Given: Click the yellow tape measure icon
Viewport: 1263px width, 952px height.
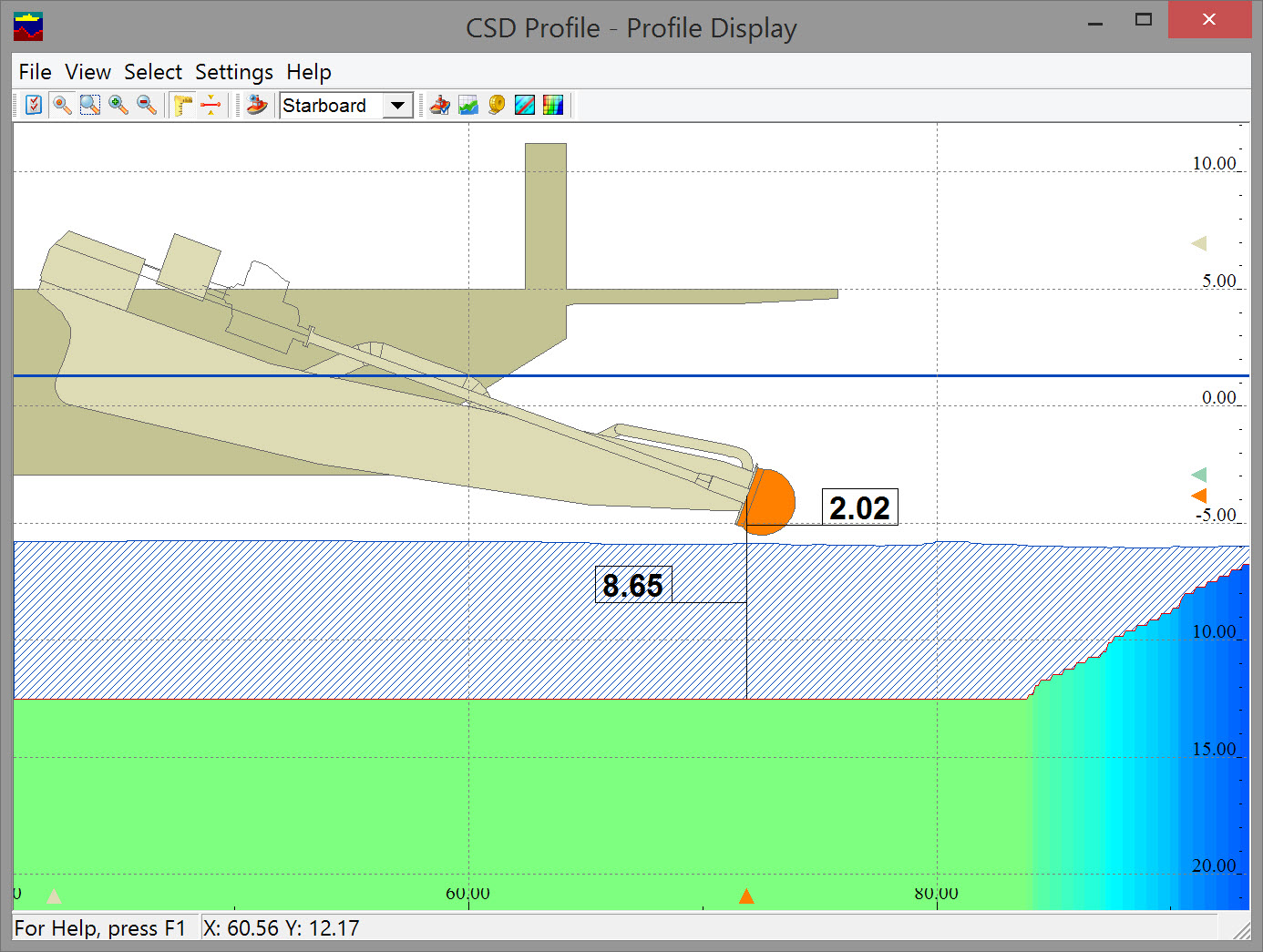Looking at the screenshot, I should pyautogui.click(x=497, y=105).
